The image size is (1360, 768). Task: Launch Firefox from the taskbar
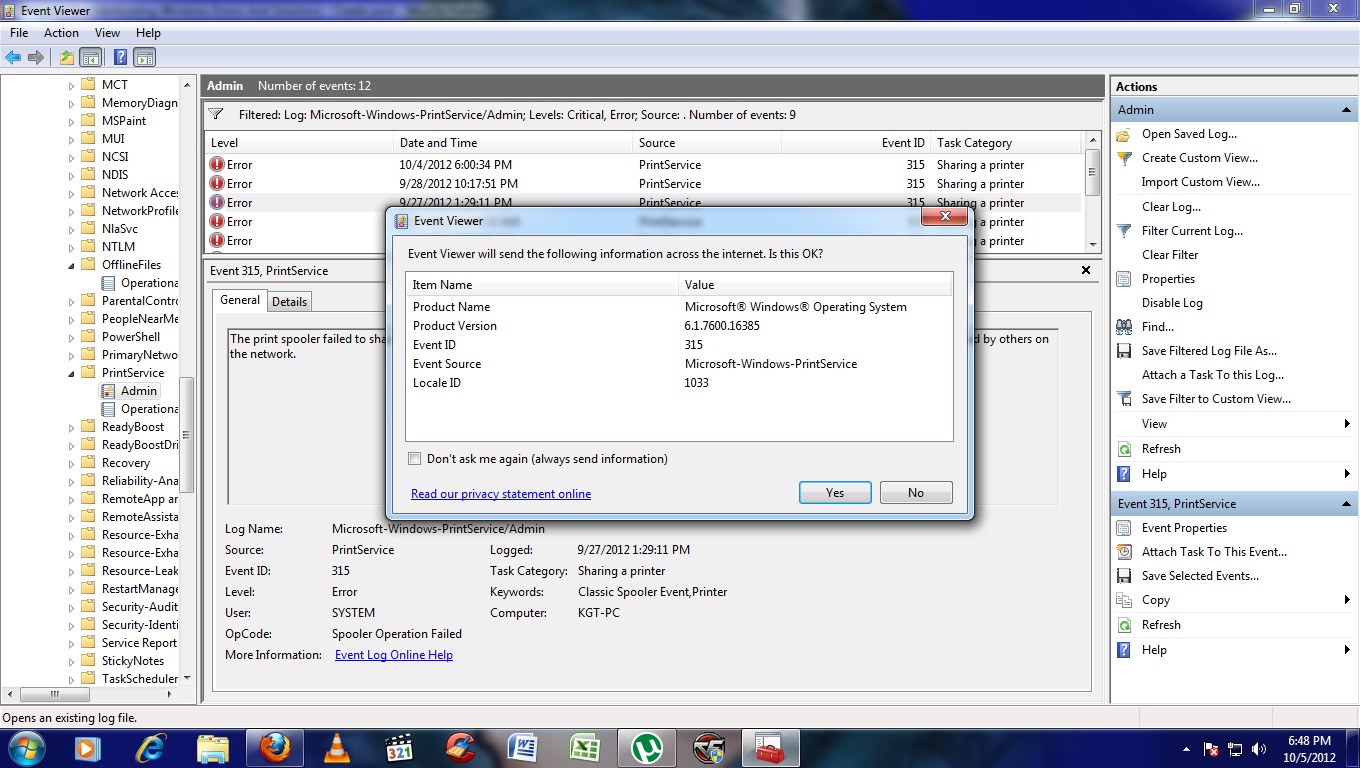coord(274,747)
